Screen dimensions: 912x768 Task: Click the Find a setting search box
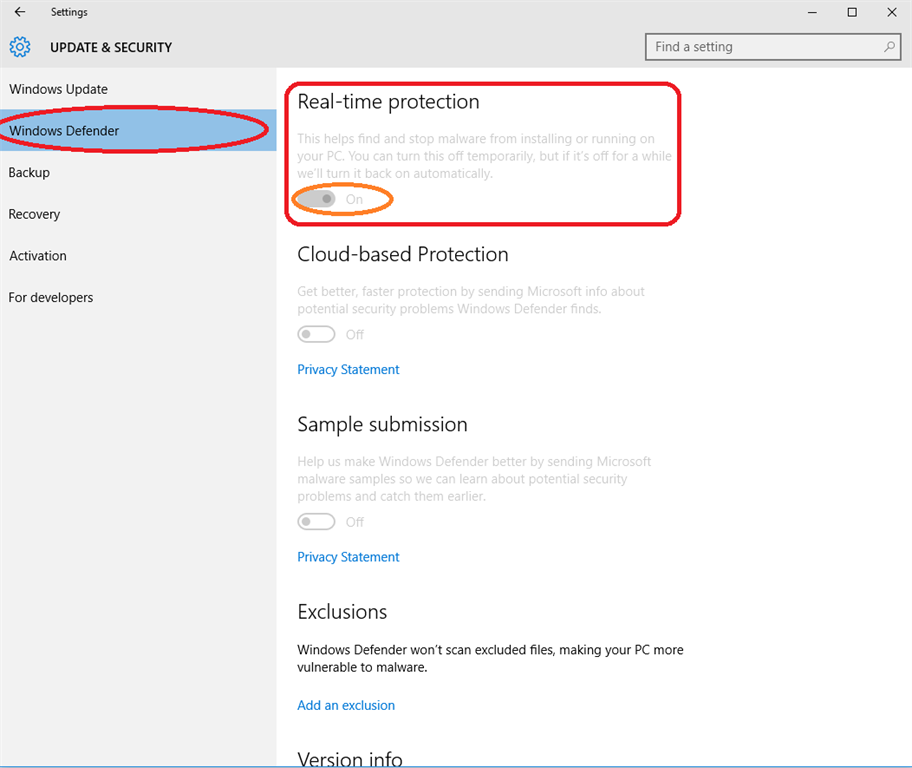click(765, 47)
